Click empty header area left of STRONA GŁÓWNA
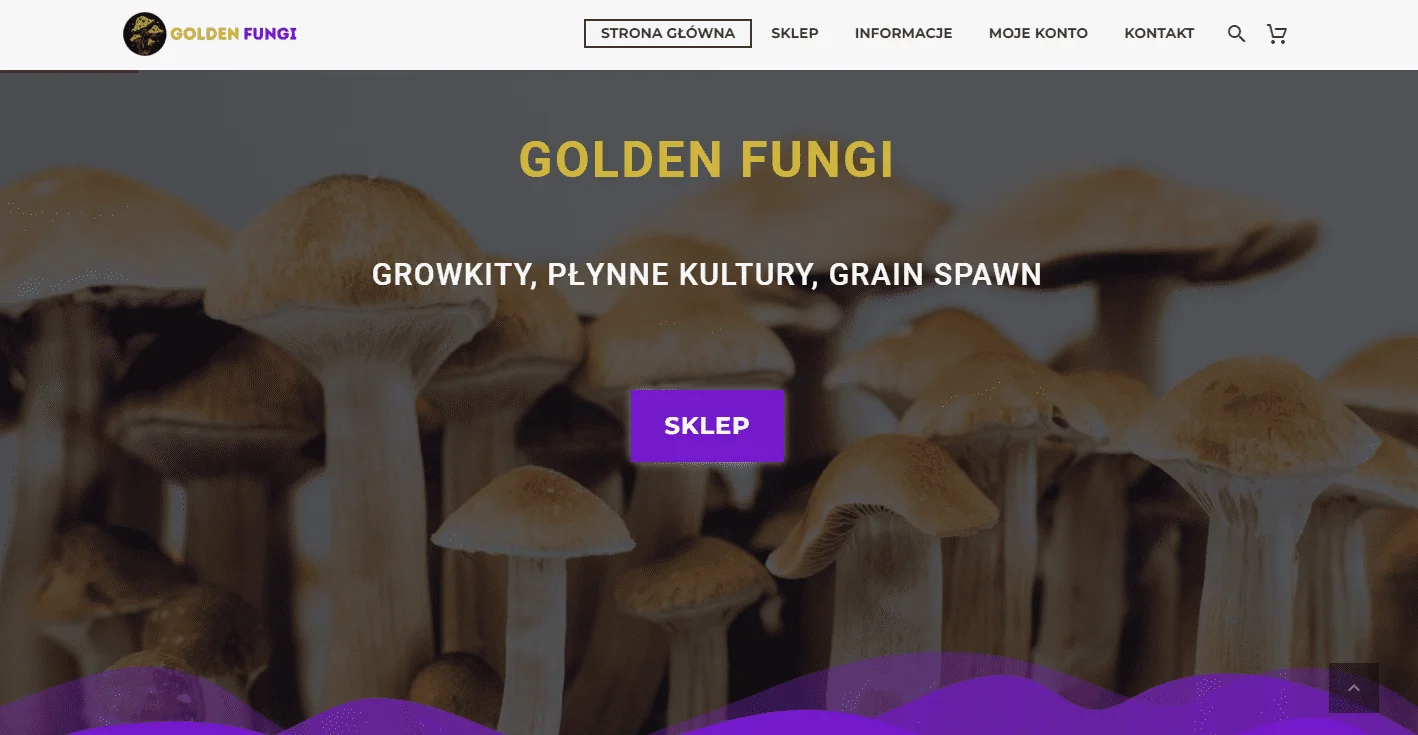 (440, 34)
